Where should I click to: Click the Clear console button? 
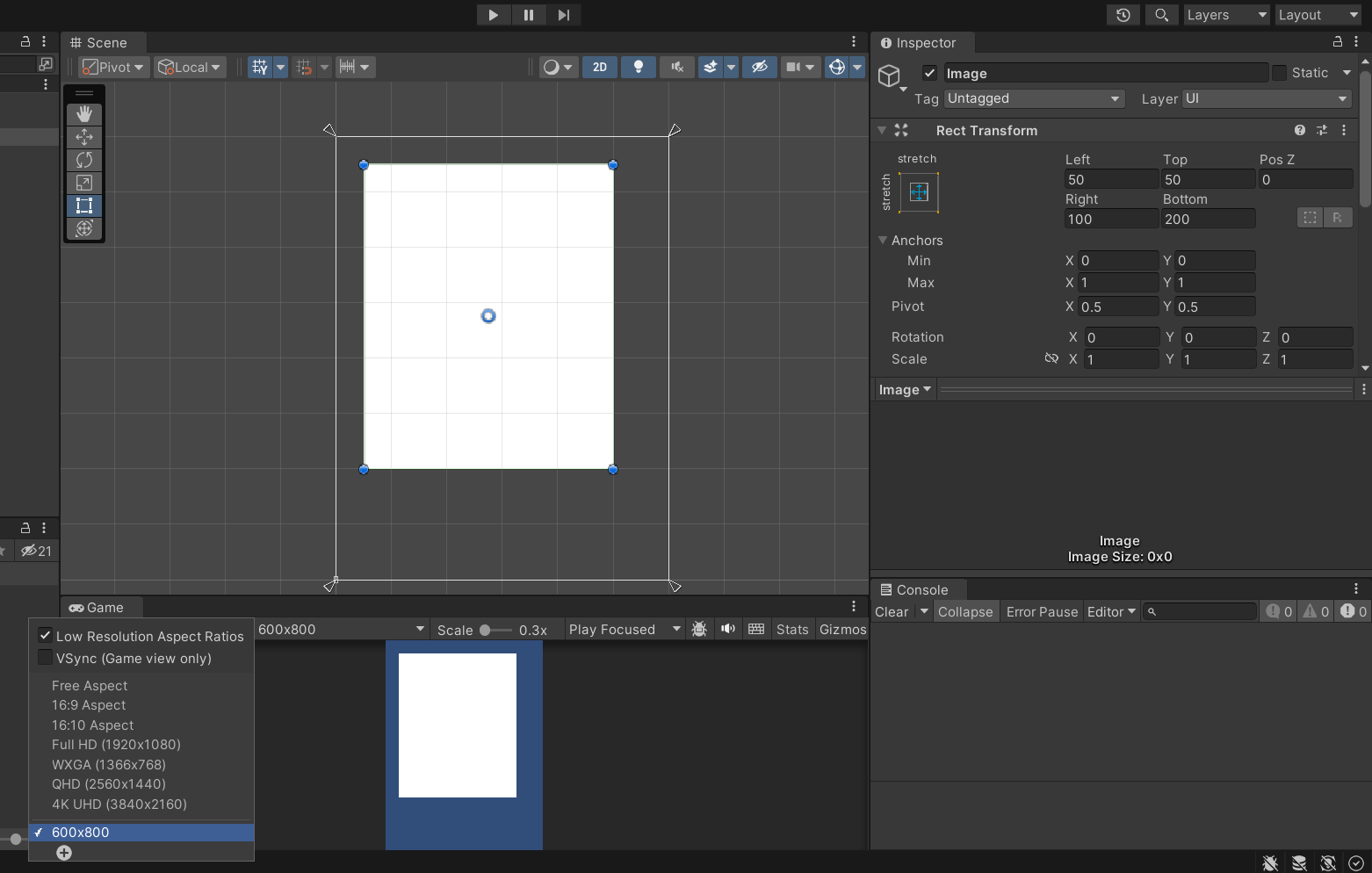coord(892,612)
